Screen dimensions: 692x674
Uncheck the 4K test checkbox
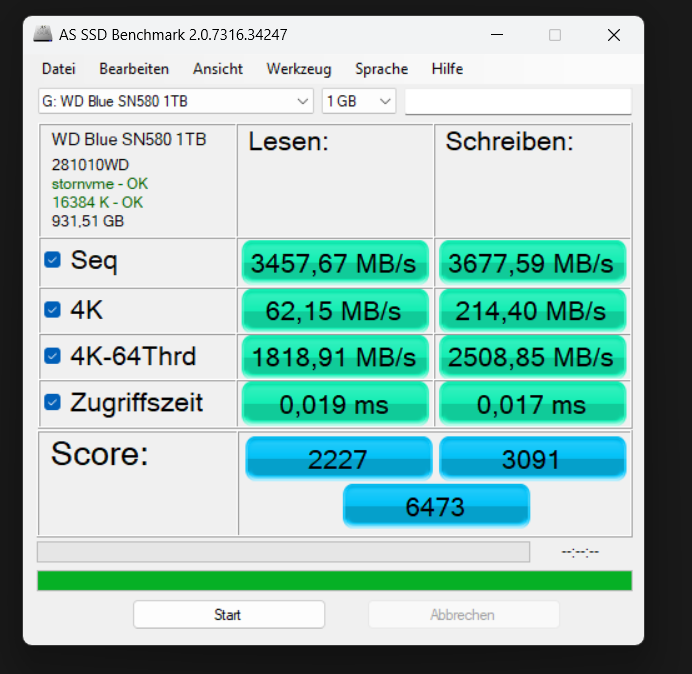click(53, 310)
